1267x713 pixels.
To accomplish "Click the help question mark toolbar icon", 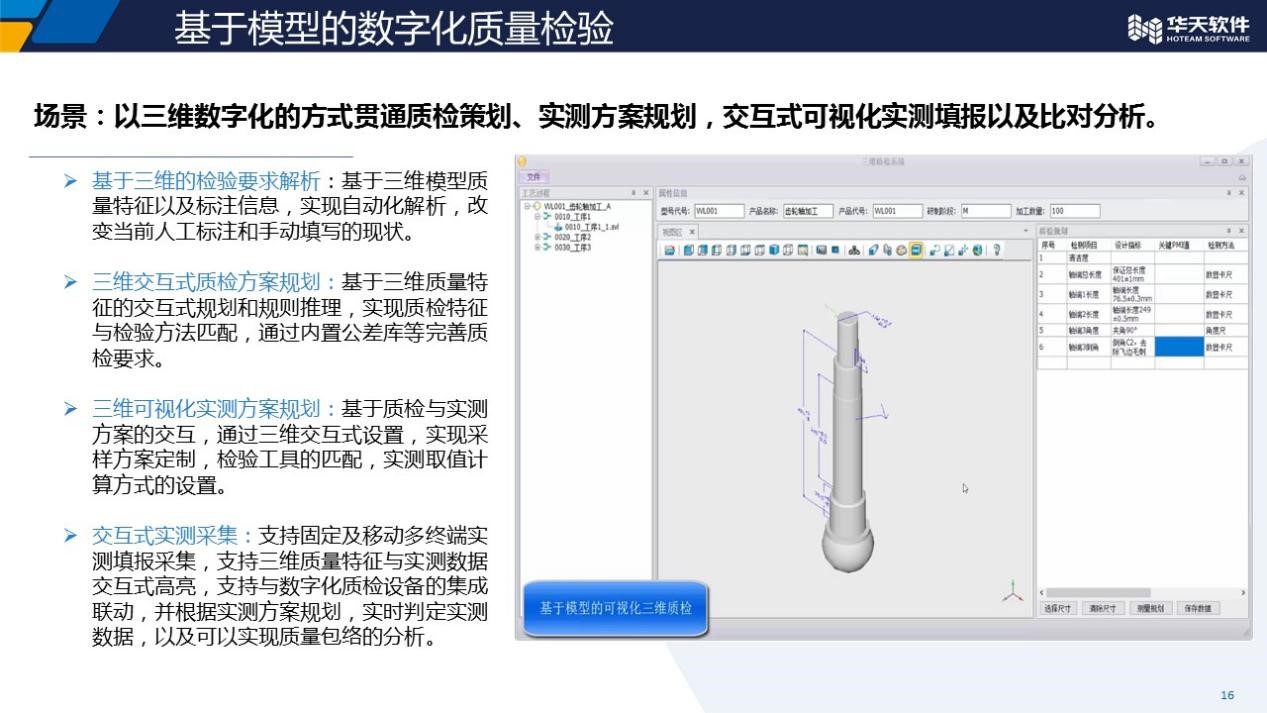I will 996,250.
